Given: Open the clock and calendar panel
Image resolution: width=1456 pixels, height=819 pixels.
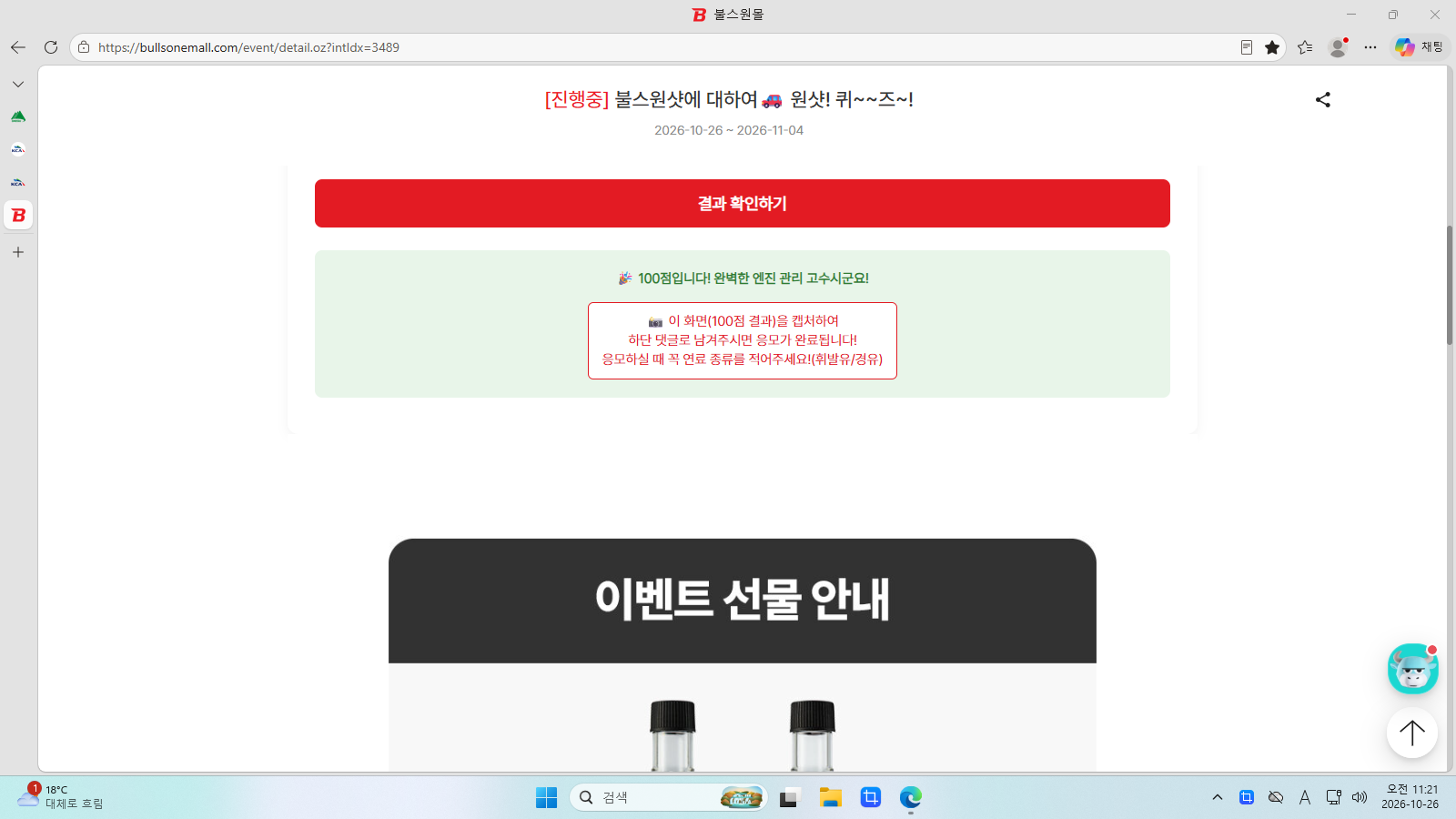Looking at the screenshot, I should pos(1412,797).
